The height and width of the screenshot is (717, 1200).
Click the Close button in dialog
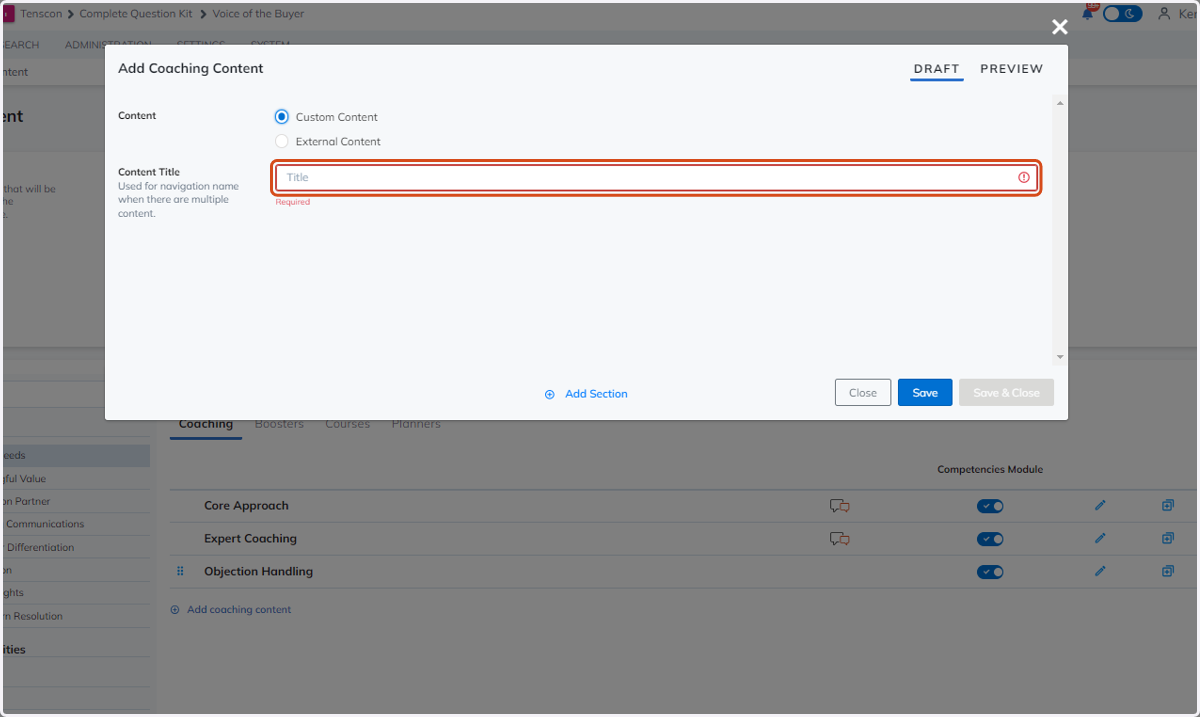tap(863, 393)
